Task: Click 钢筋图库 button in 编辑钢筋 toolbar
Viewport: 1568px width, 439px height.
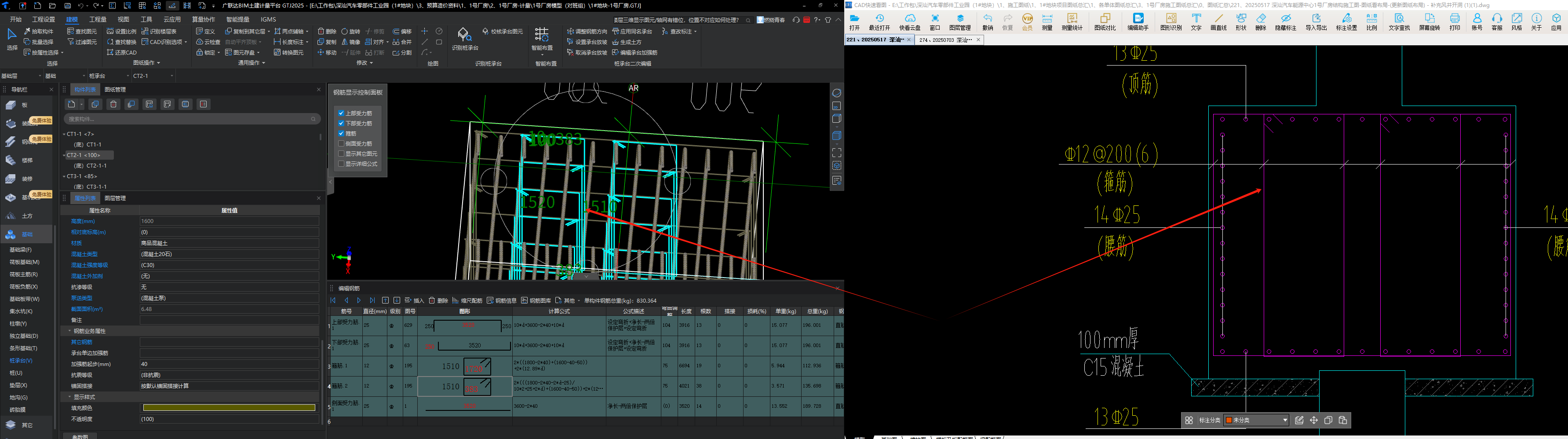Action: coord(536,300)
